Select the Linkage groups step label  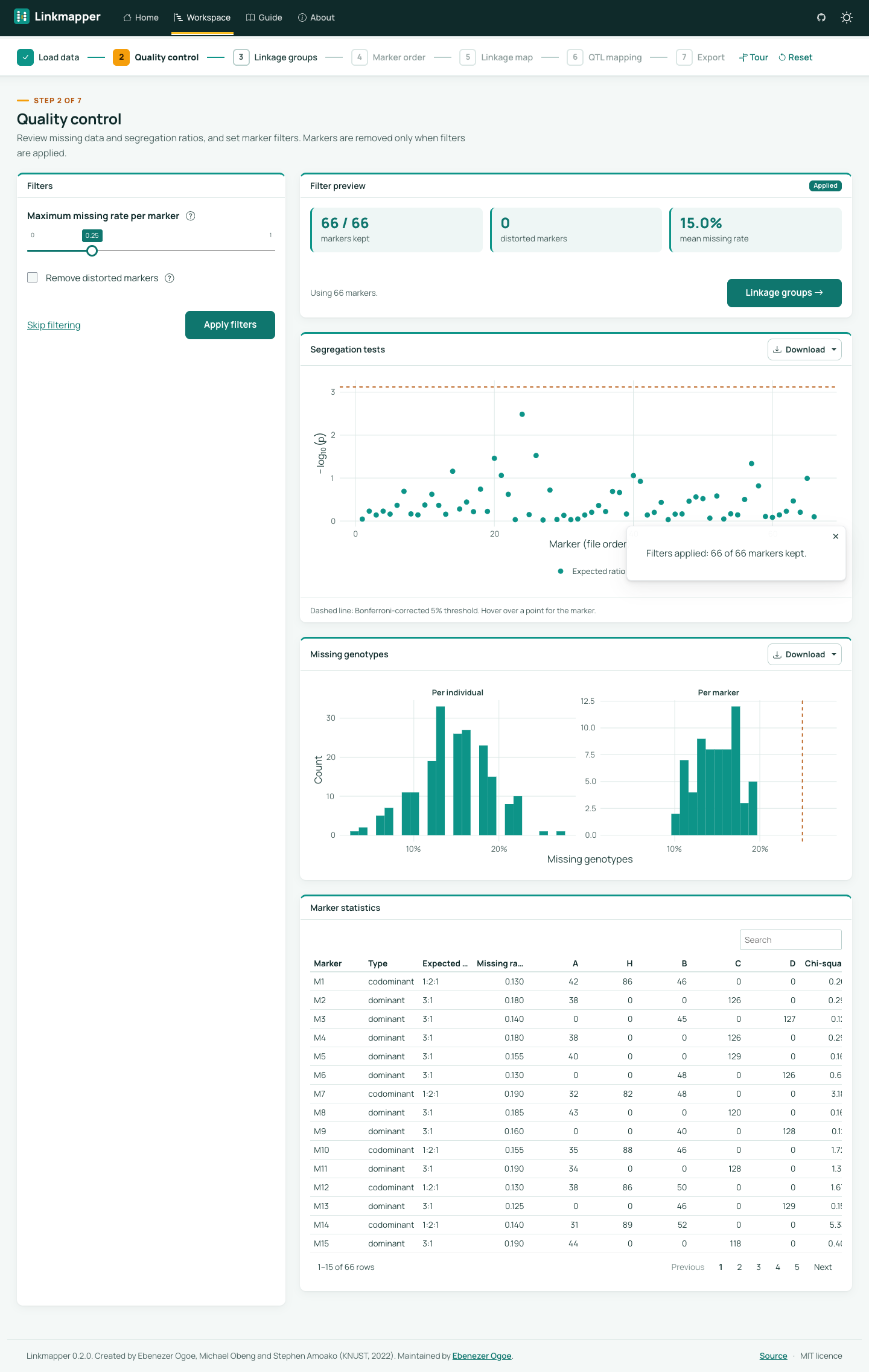pyautogui.click(x=285, y=57)
